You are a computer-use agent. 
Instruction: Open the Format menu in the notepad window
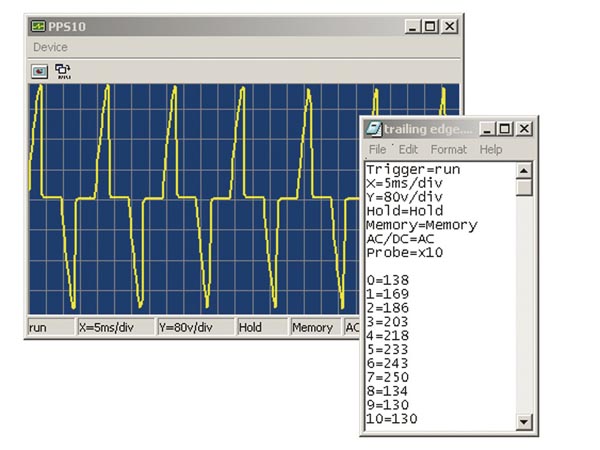coord(448,149)
